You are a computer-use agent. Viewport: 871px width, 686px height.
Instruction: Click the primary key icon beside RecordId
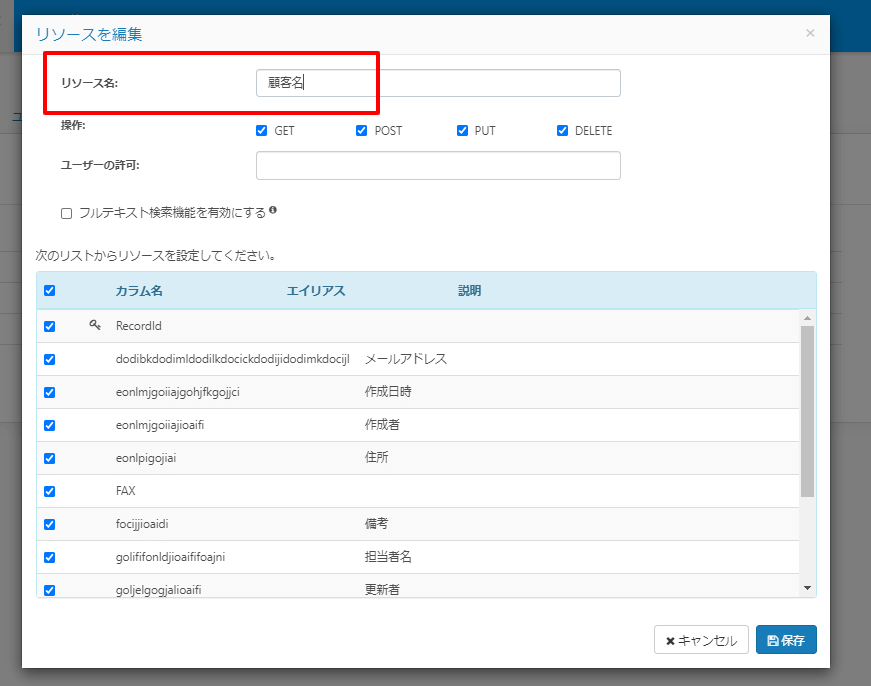coord(95,325)
